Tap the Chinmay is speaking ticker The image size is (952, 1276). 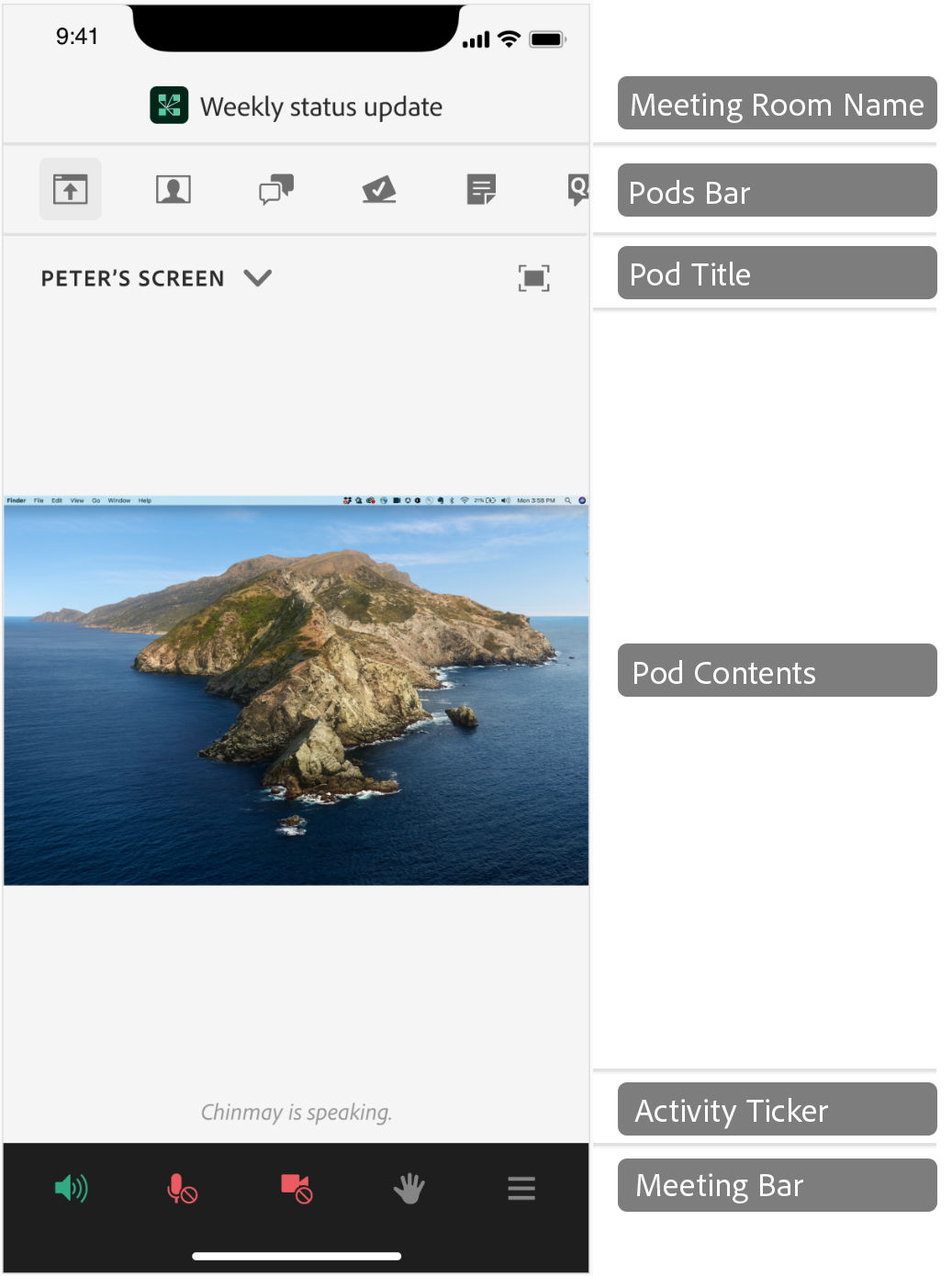[296, 1112]
